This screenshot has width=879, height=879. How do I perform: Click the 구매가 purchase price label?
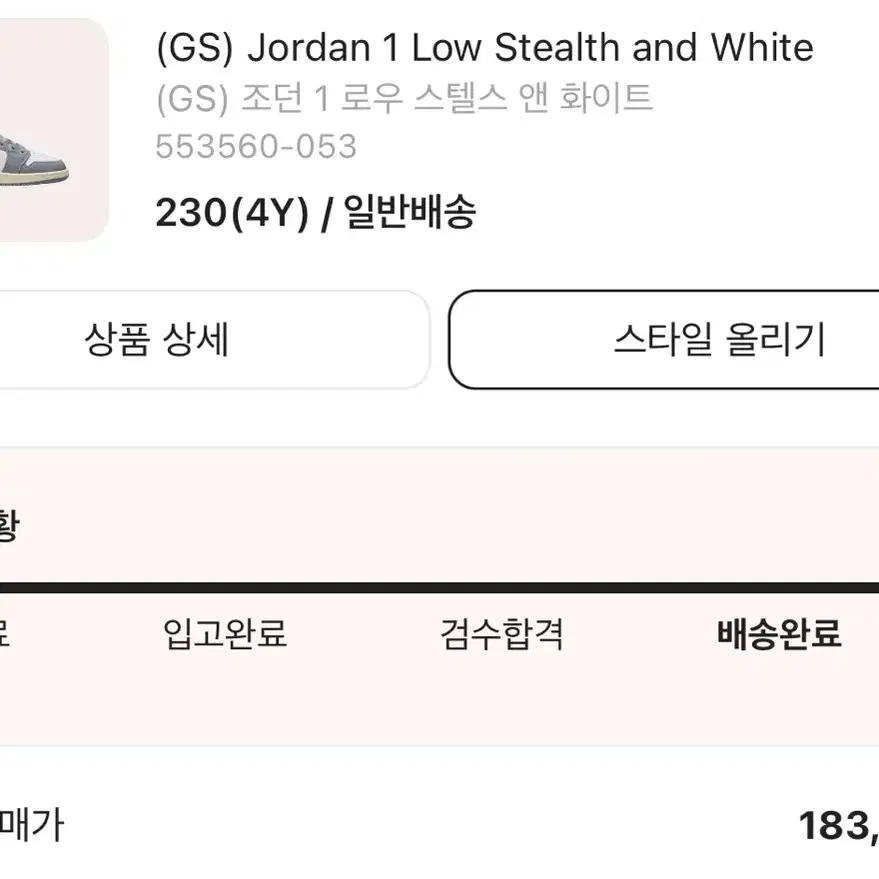[31, 825]
